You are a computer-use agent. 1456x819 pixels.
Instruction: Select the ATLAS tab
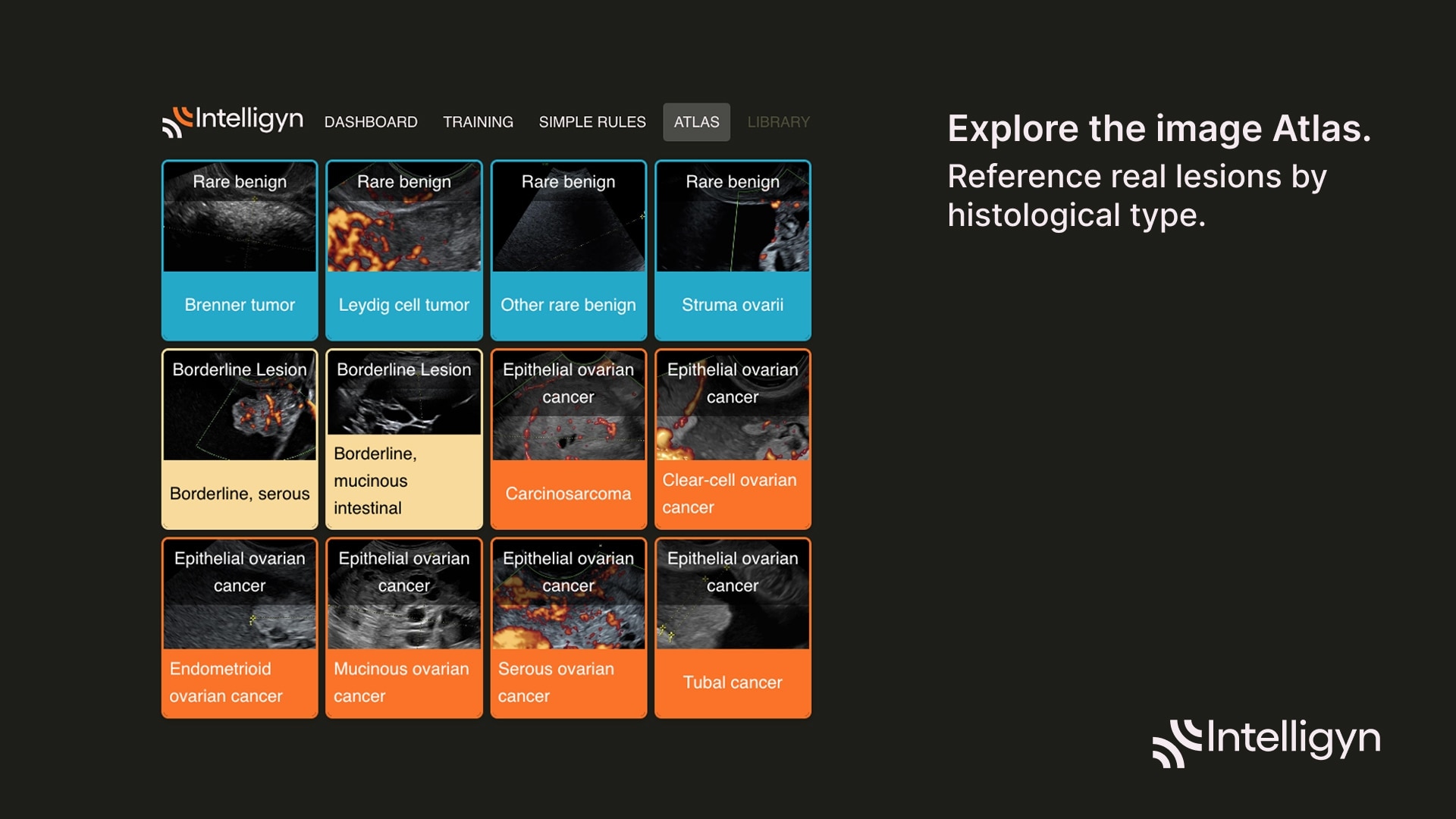[695, 122]
